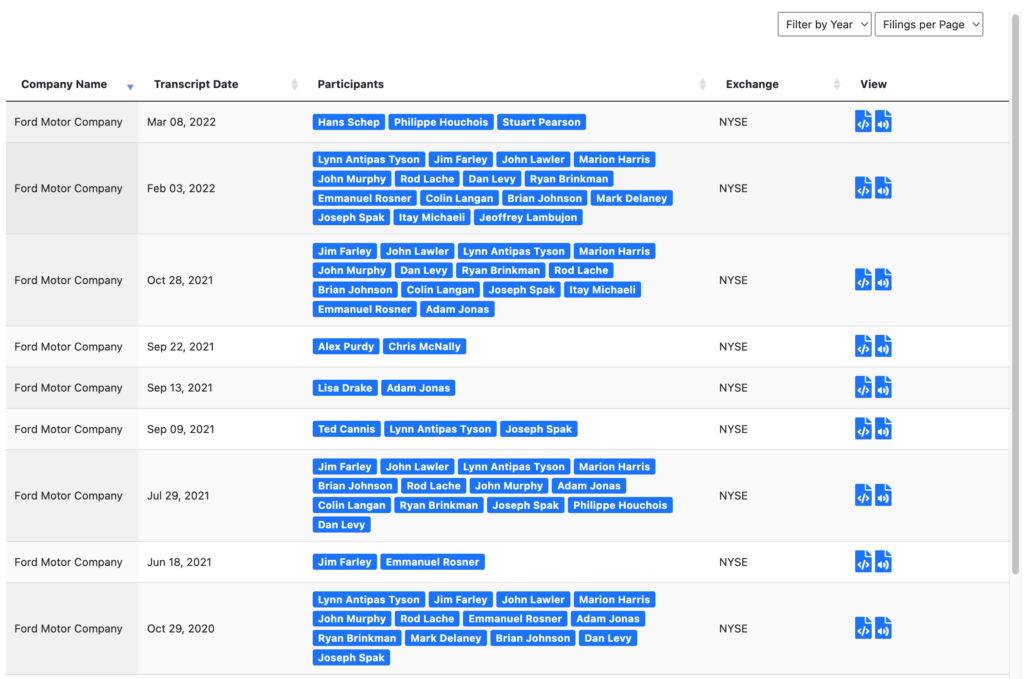The width and height of the screenshot is (1024, 679).
Task: Click the Hans Schep participant tag
Action: 349,122
